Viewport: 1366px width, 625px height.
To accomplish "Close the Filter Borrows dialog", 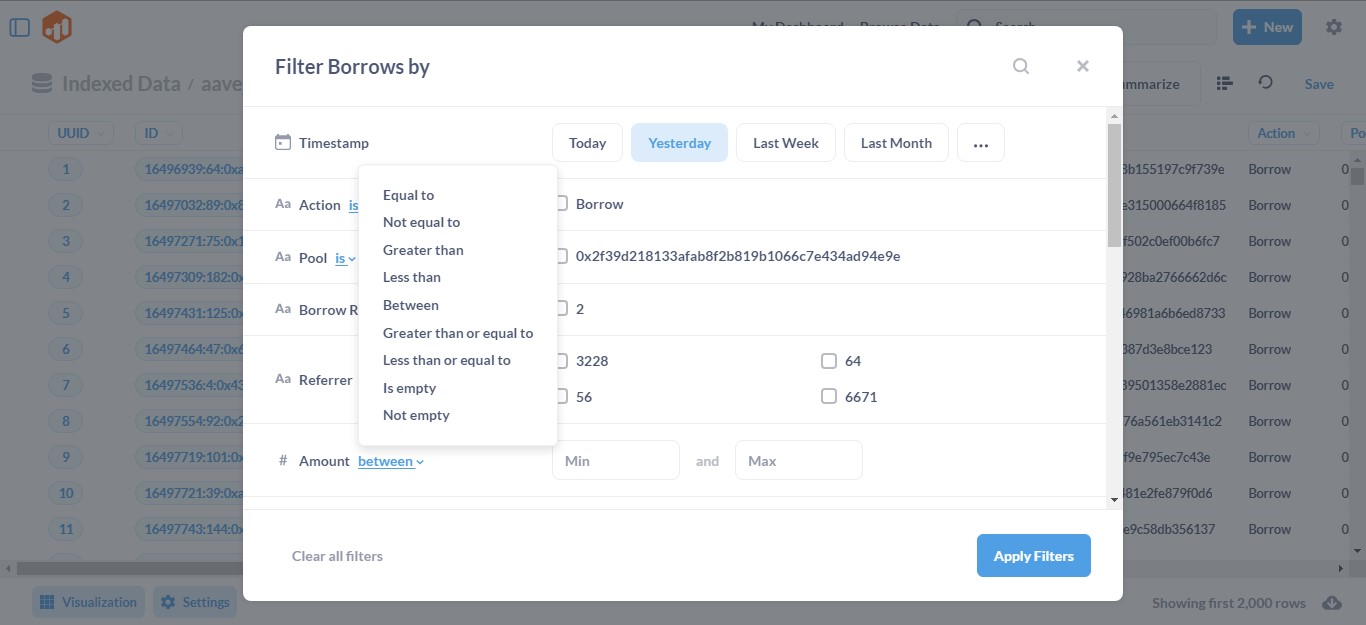I will point(1082,66).
